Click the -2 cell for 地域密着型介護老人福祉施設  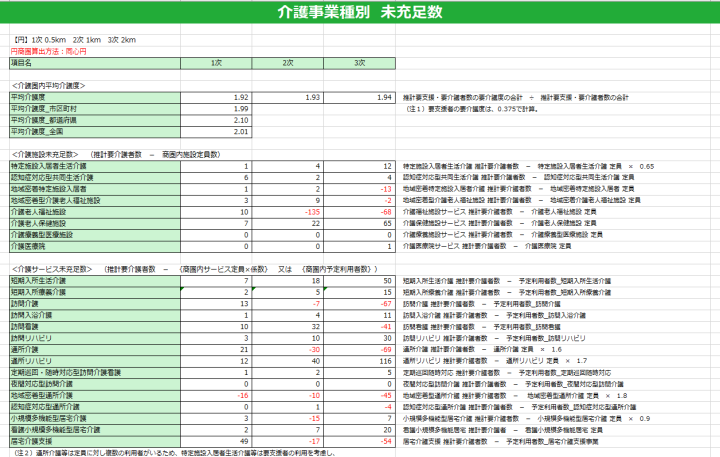pyautogui.click(x=360, y=201)
